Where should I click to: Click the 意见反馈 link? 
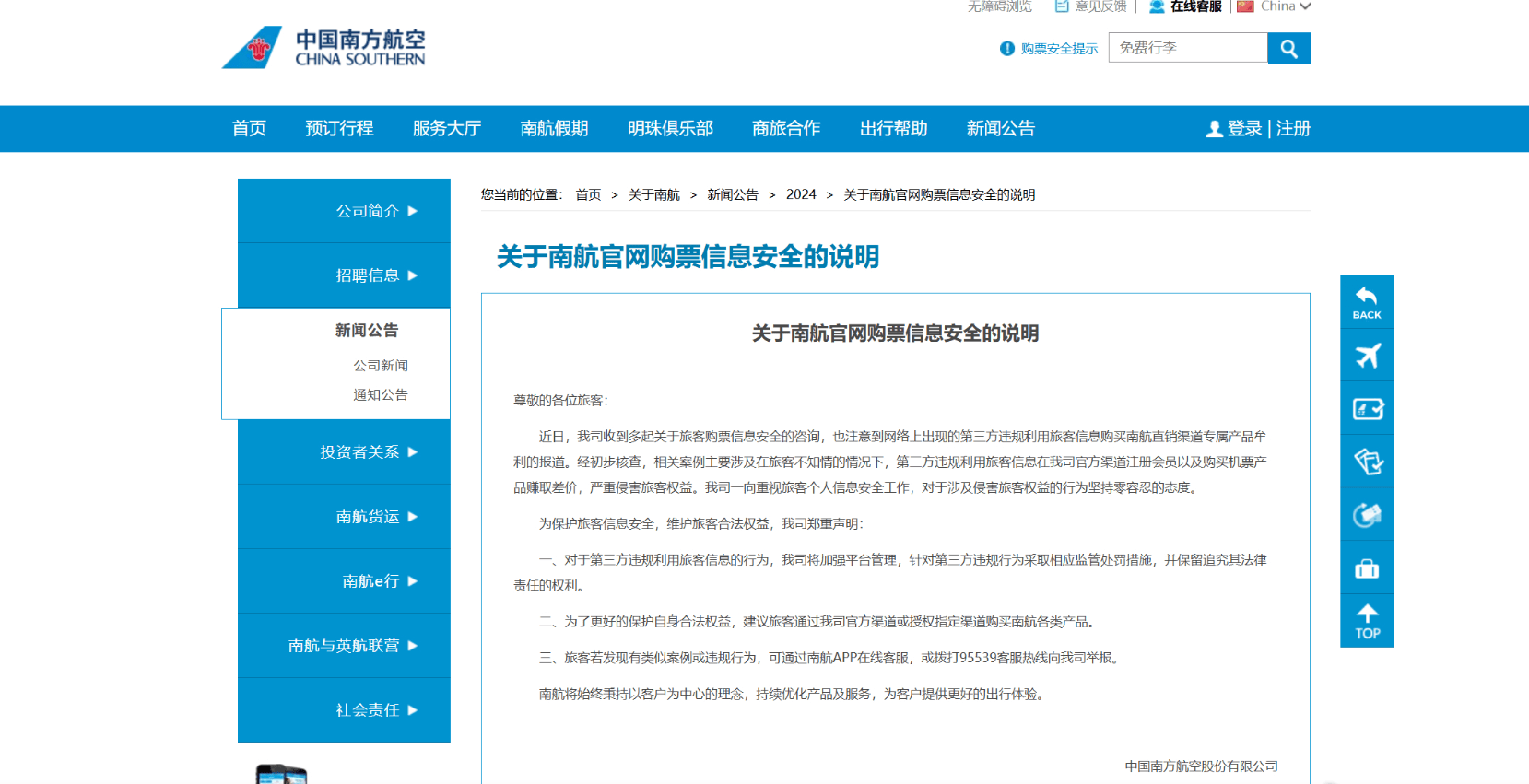click(1101, 6)
